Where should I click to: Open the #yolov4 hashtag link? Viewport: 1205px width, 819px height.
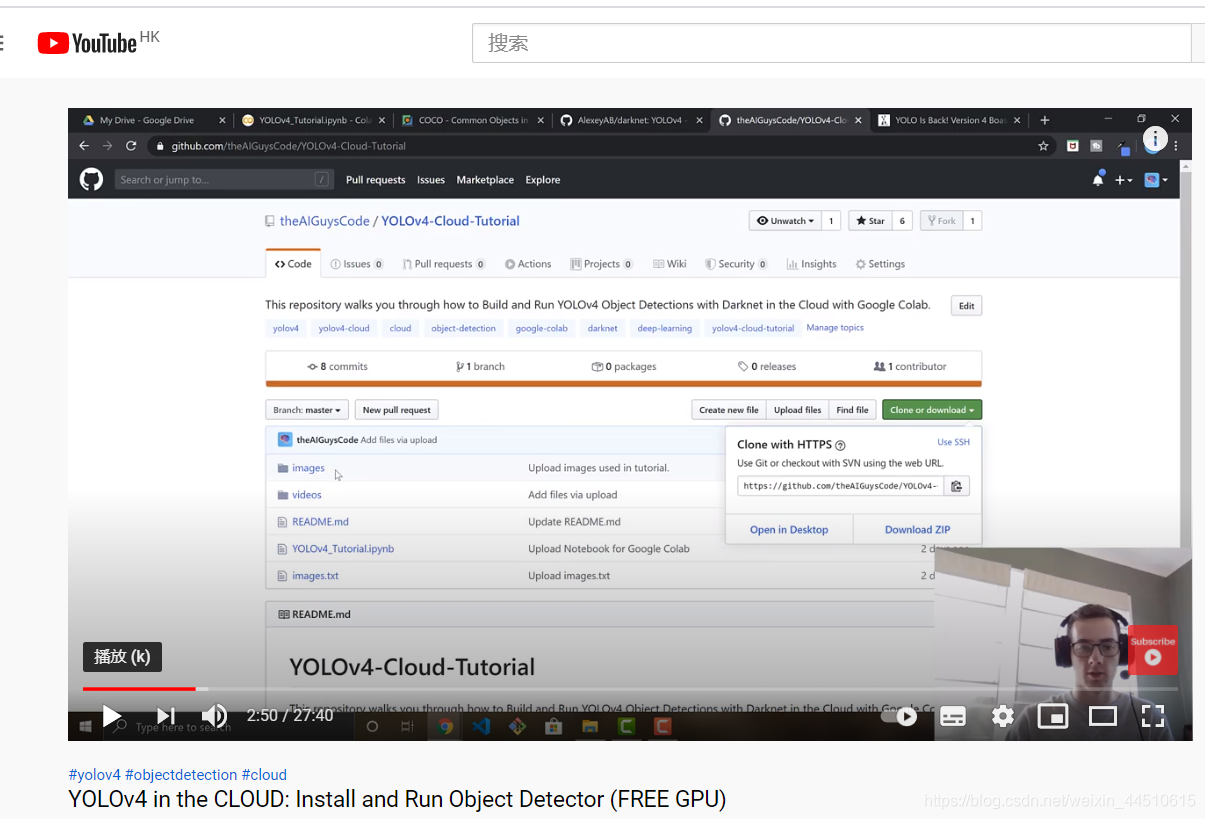94,775
